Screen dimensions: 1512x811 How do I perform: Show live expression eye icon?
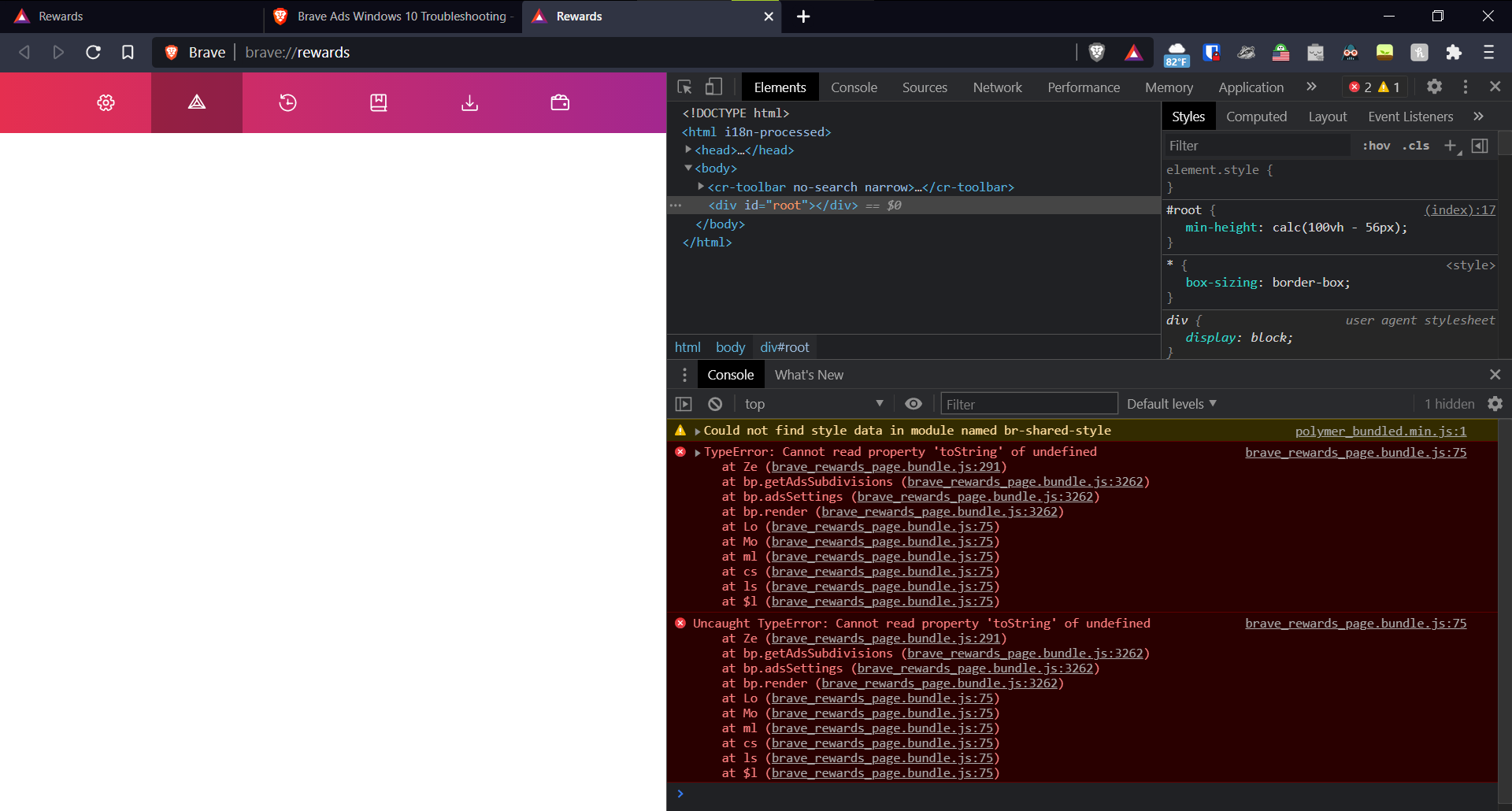(x=913, y=404)
